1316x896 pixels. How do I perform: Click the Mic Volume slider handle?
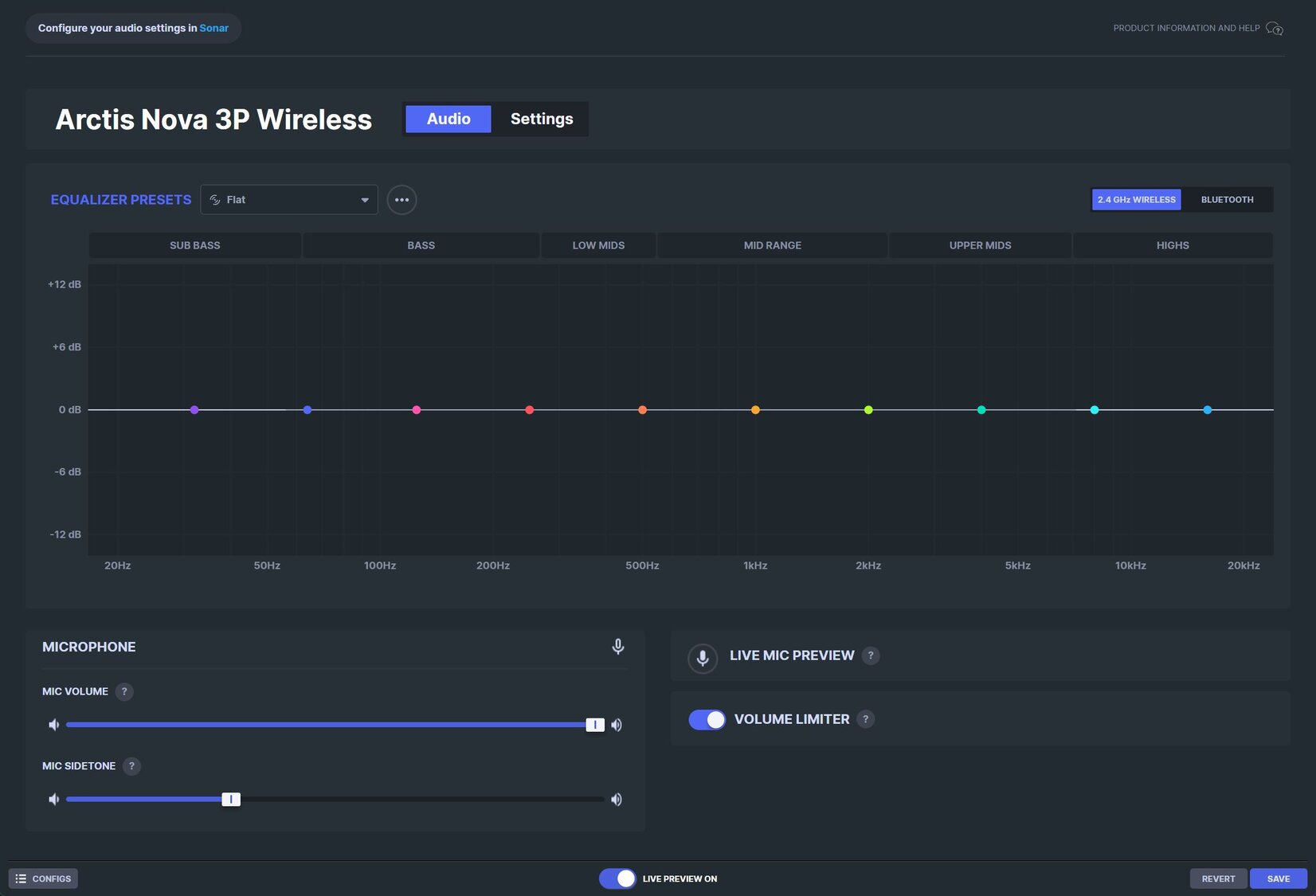tap(595, 725)
